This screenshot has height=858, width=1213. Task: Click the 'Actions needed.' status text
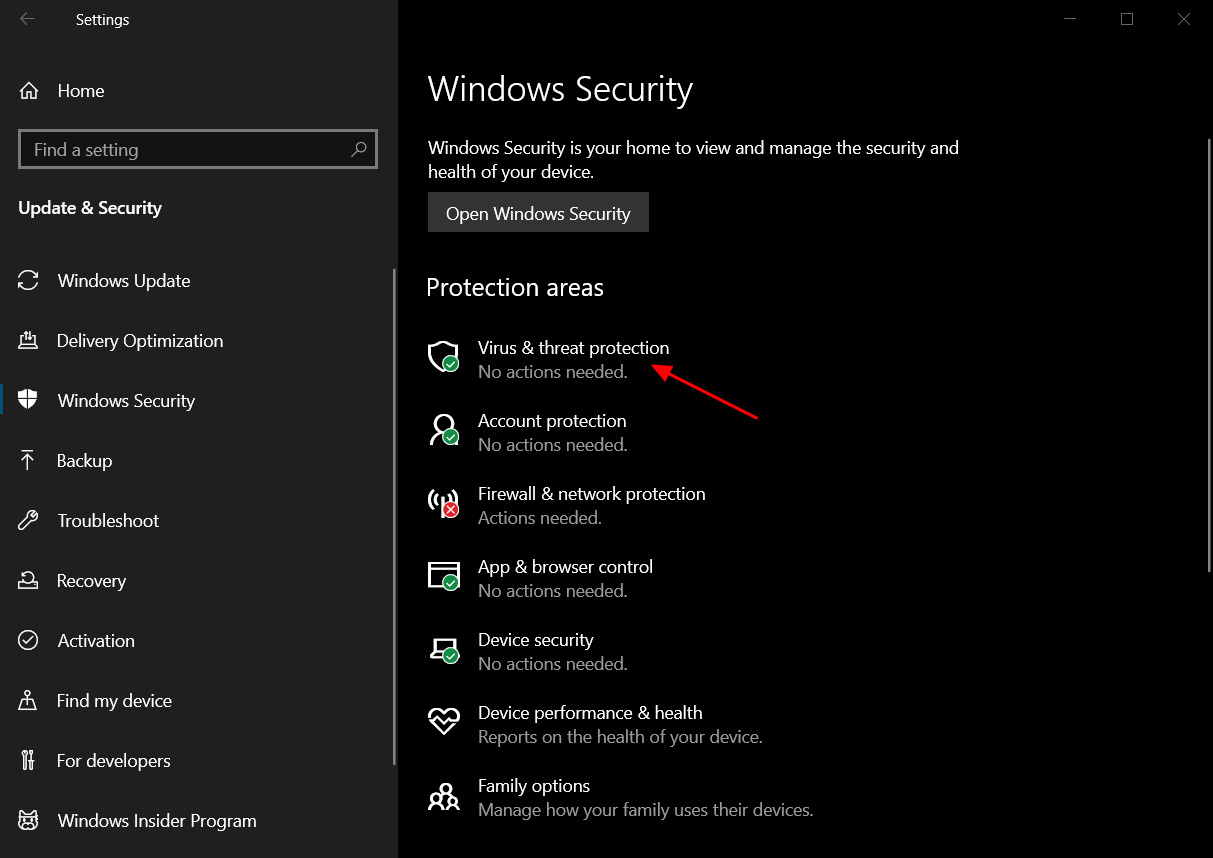pos(540,518)
